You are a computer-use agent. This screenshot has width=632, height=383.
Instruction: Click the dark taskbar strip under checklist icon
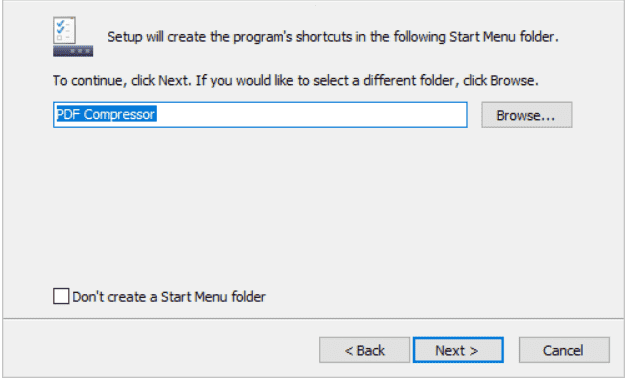73,51
